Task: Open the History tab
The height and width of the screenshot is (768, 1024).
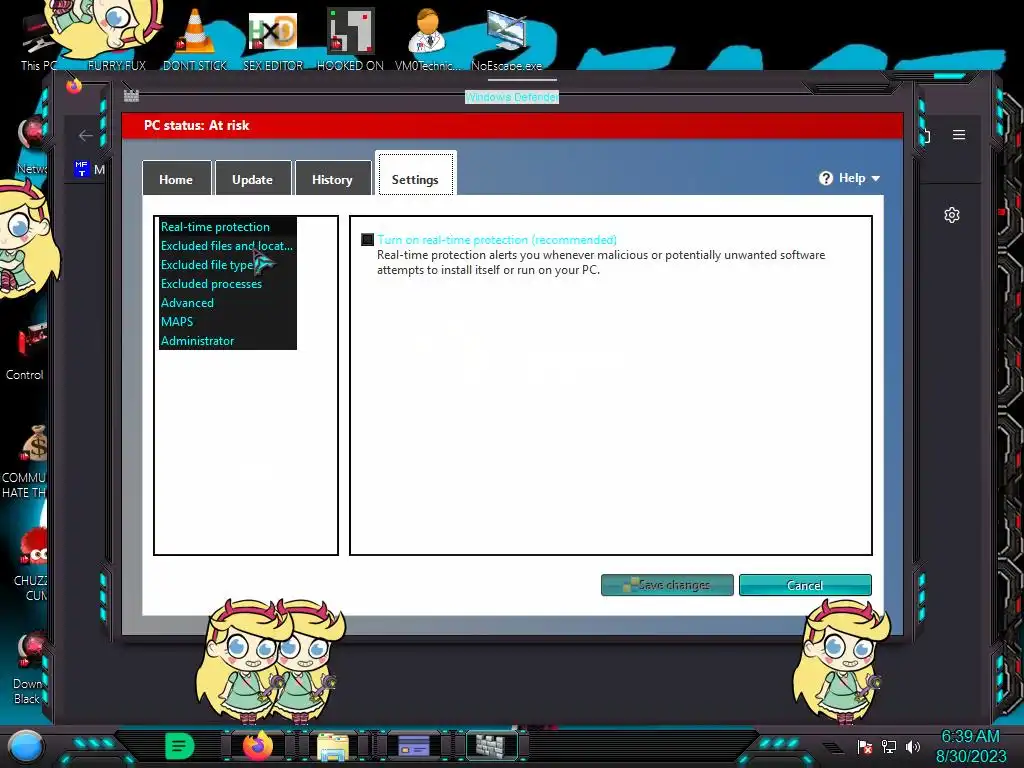Action: click(x=332, y=178)
